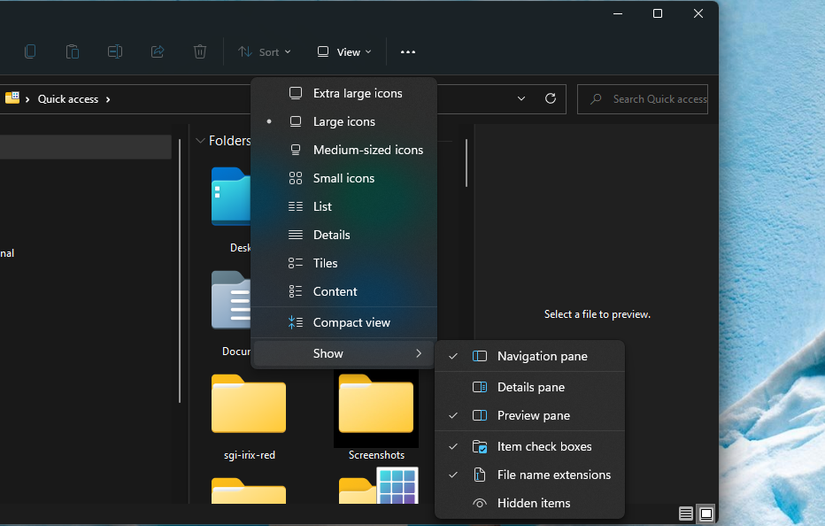Click the Copy icon in the toolbar

(x=30, y=52)
